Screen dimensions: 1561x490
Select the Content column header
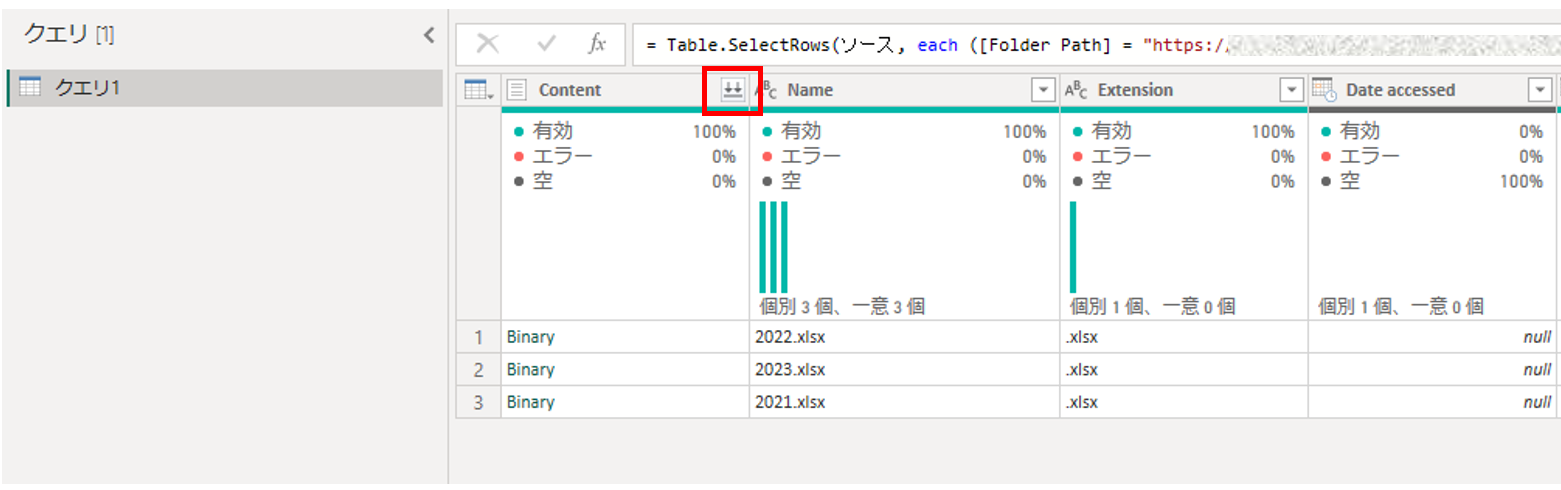pyautogui.click(x=625, y=90)
